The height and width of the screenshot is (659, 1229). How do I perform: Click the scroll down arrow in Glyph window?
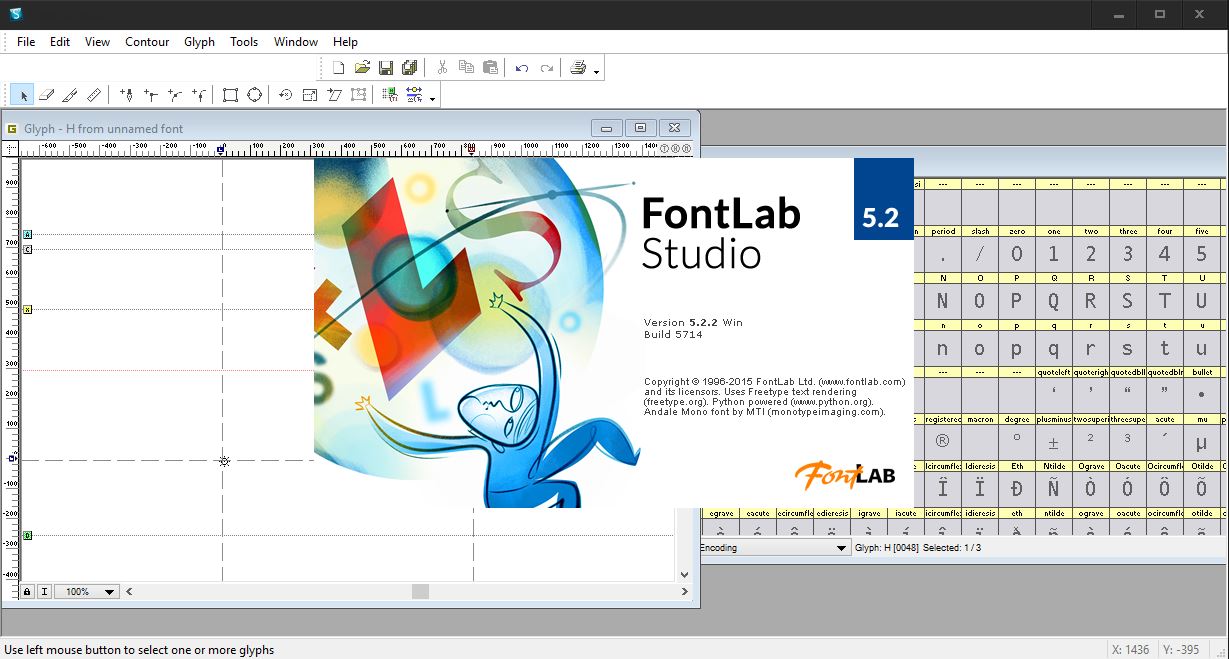click(x=685, y=575)
